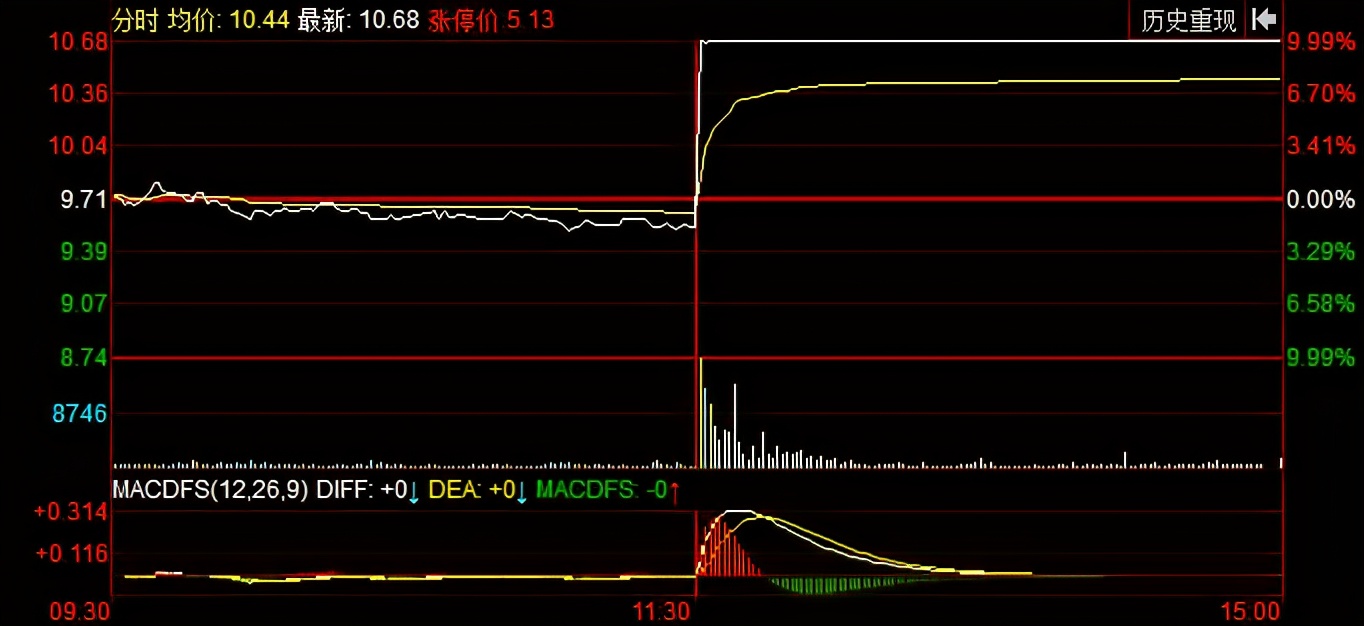Image resolution: width=1364 pixels, height=626 pixels.
Task: Click the 9.71 price axis label
Action: pyautogui.click(x=84, y=200)
